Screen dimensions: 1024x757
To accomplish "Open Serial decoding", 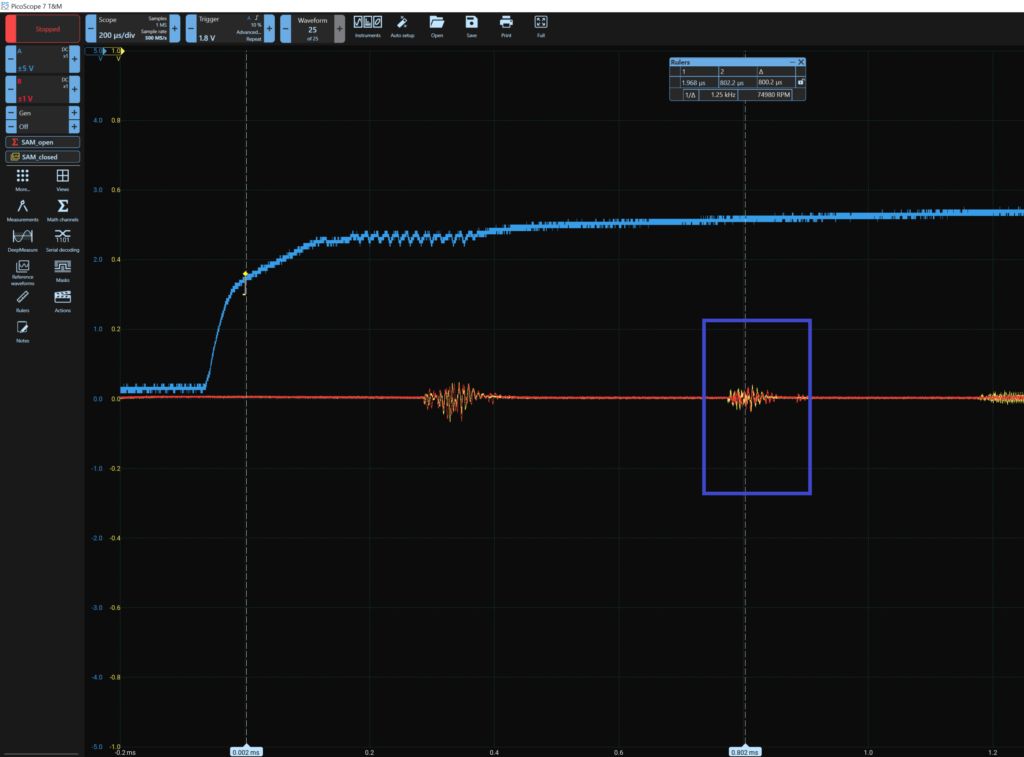I will click(x=62, y=238).
